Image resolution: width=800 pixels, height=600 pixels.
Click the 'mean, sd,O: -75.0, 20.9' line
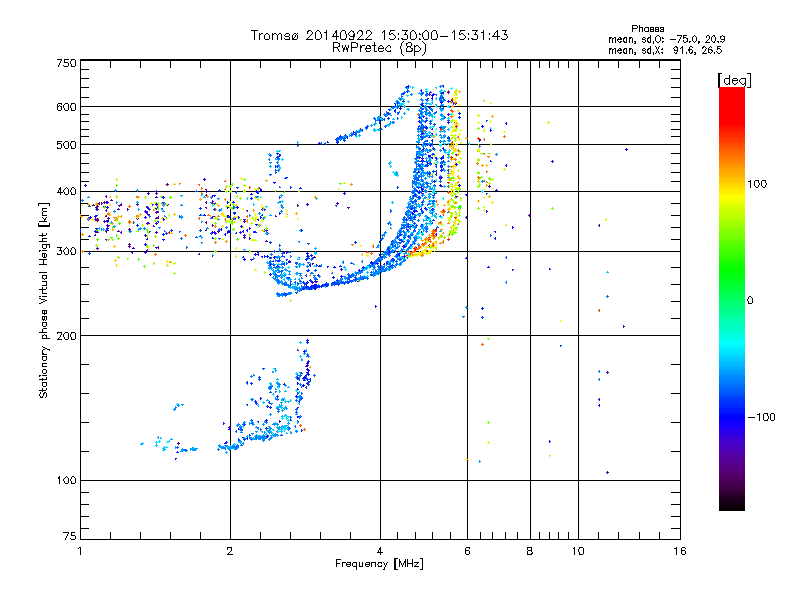click(x=666, y=39)
